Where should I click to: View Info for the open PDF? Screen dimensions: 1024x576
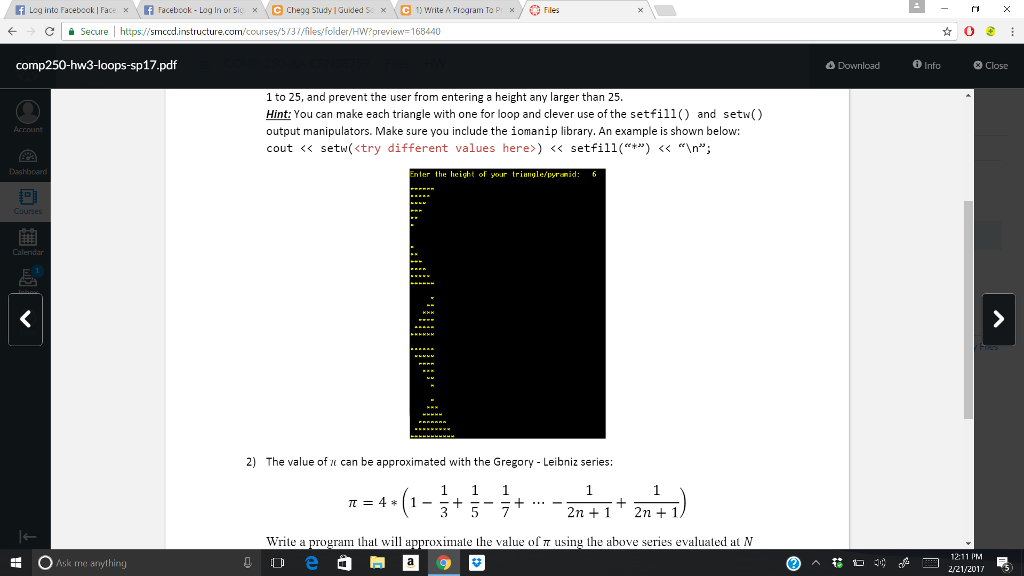click(x=925, y=65)
